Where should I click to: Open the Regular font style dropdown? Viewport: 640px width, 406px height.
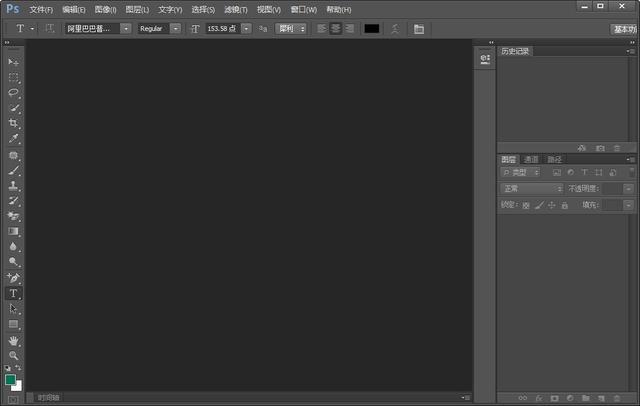176,29
